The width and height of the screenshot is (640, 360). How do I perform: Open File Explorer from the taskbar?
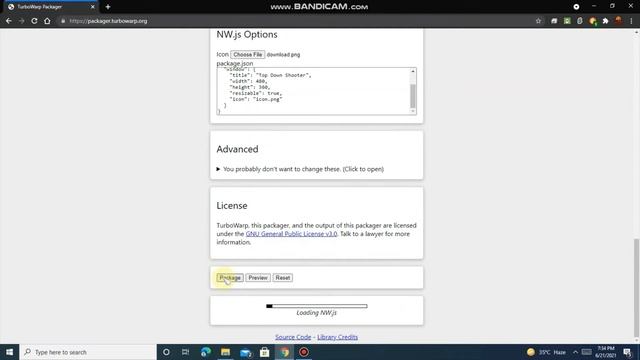tap(225, 352)
